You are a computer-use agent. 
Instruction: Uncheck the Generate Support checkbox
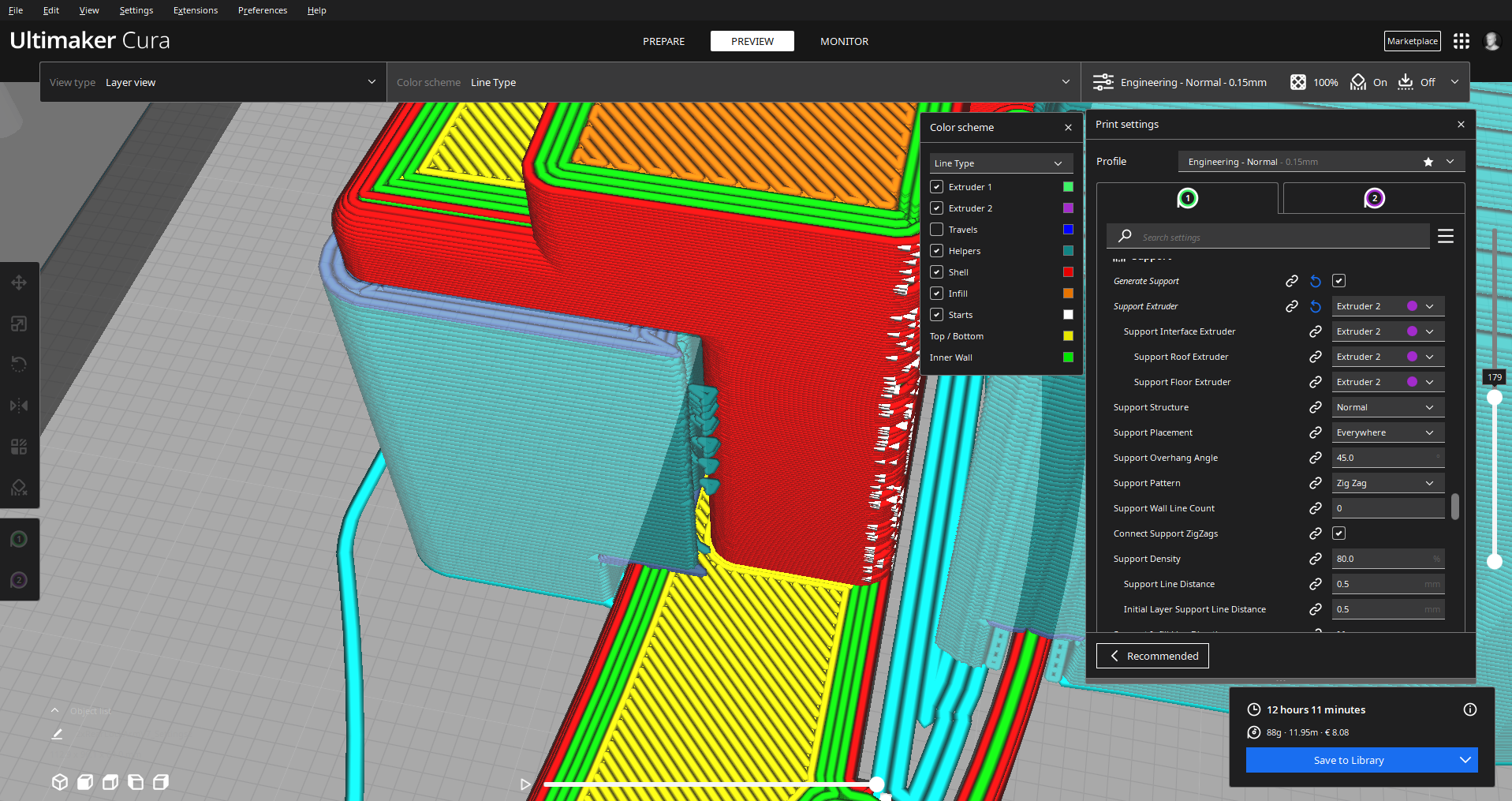click(1339, 281)
